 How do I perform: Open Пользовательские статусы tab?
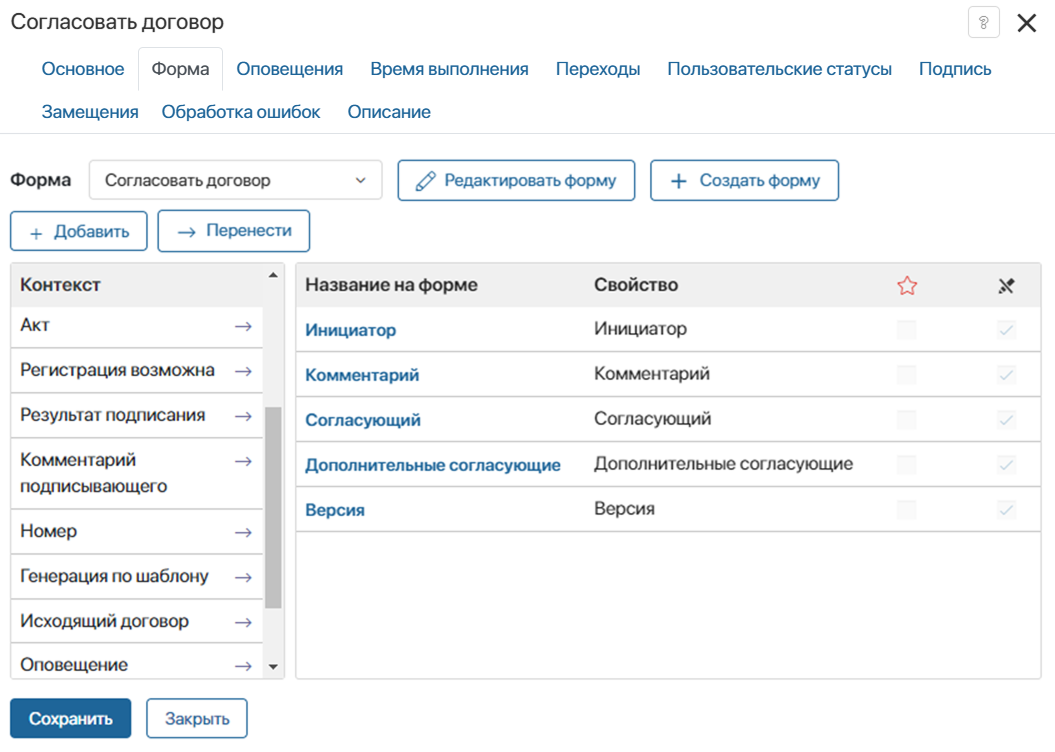tap(780, 69)
